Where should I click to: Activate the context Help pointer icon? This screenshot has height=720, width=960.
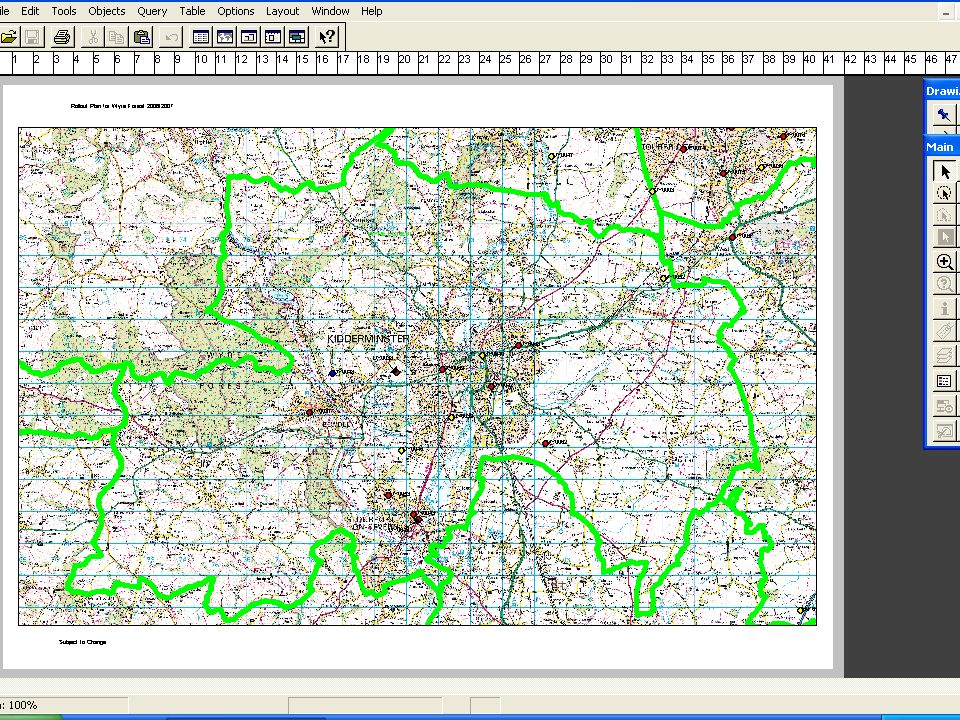[x=326, y=37]
